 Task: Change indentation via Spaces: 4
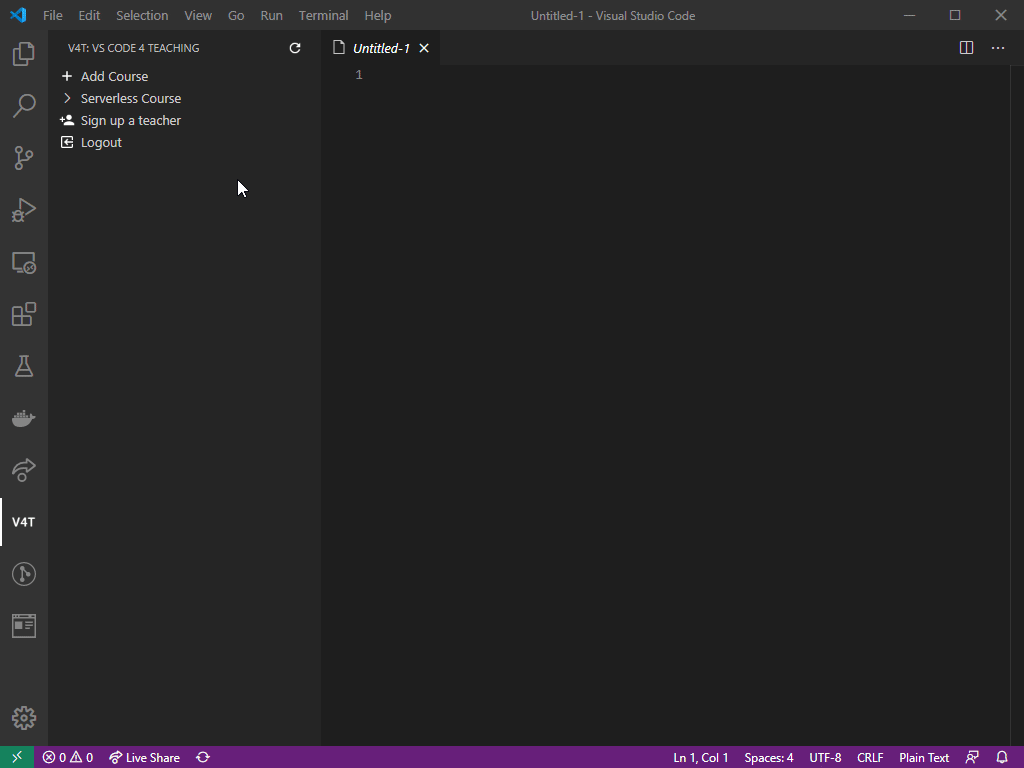[769, 758]
